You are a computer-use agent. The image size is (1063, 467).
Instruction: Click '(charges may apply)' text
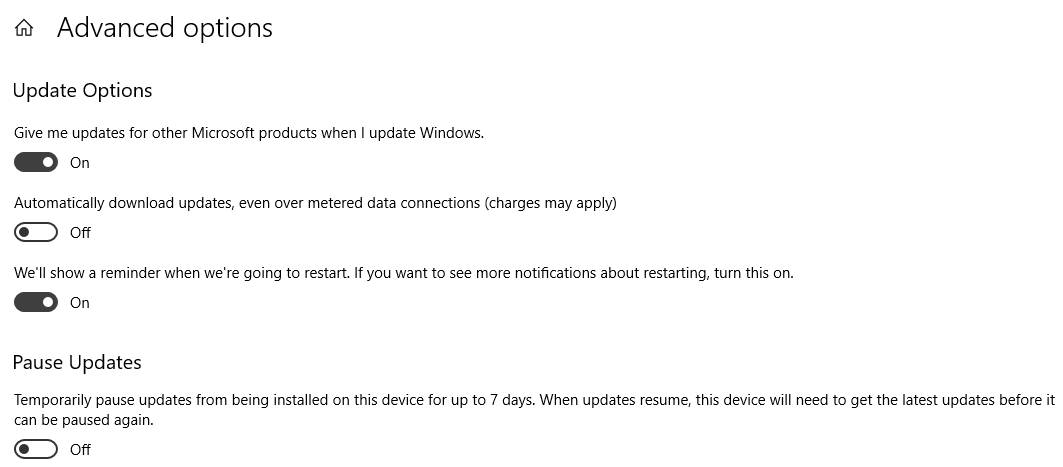point(550,203)
